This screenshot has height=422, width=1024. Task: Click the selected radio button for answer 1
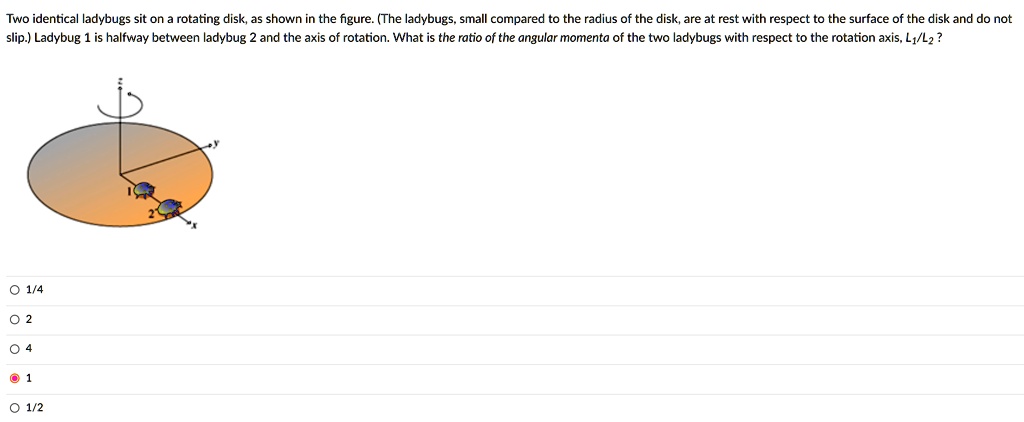pos(14,378)
